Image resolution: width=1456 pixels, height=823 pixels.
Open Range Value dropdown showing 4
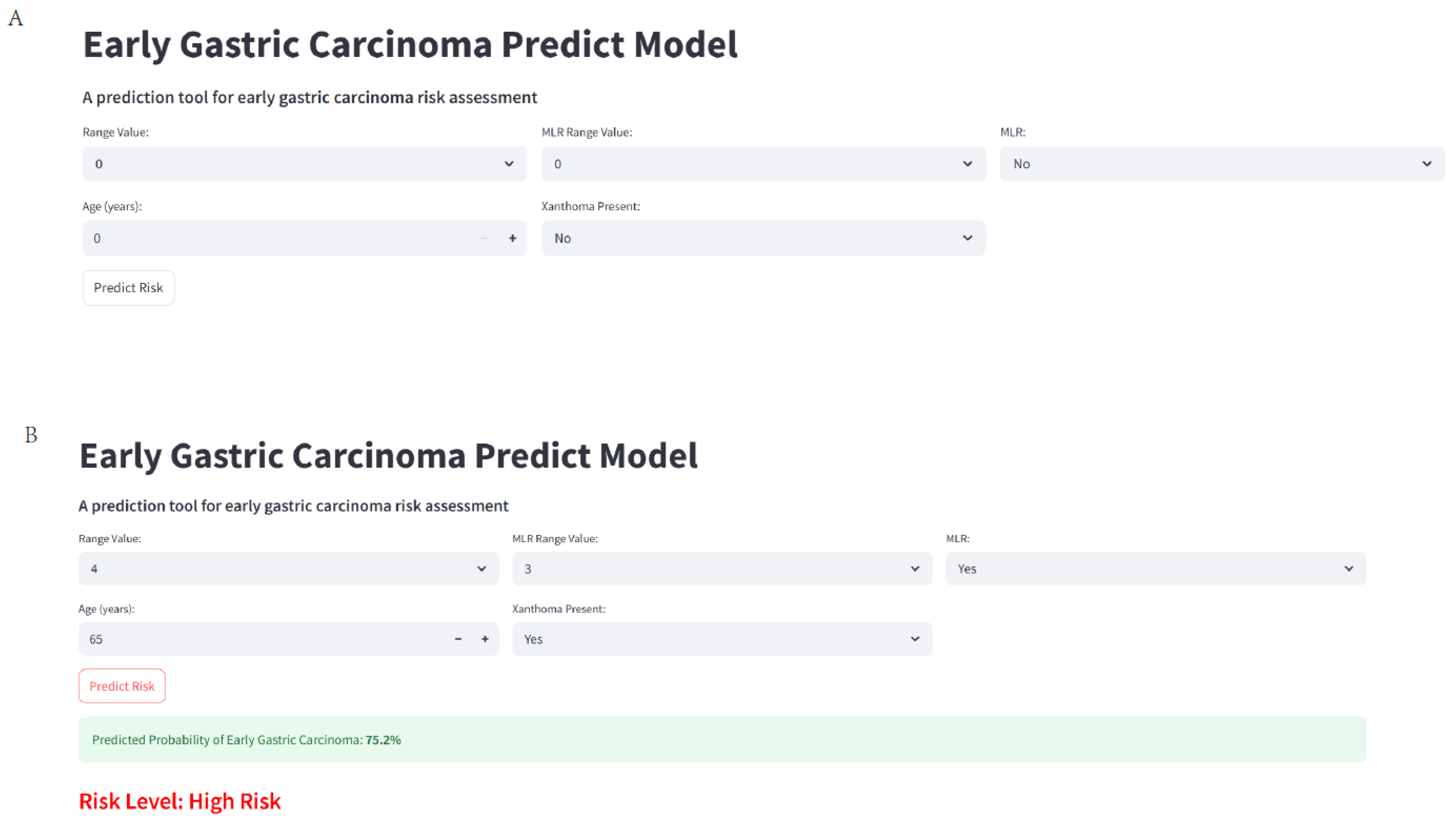click(x=288, y=569)
